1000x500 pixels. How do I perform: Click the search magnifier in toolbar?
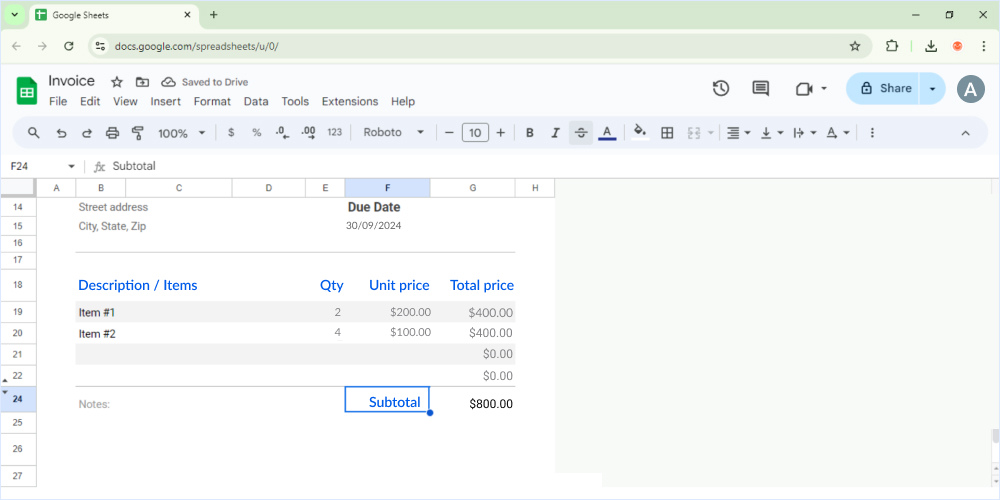[34, 133]
